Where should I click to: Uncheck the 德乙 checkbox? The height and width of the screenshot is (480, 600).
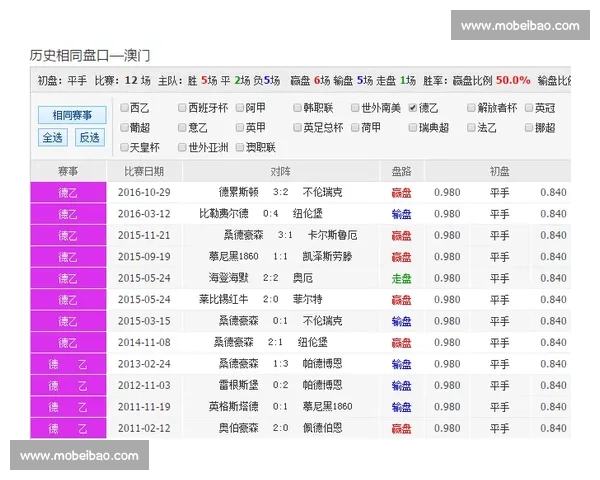412,108
